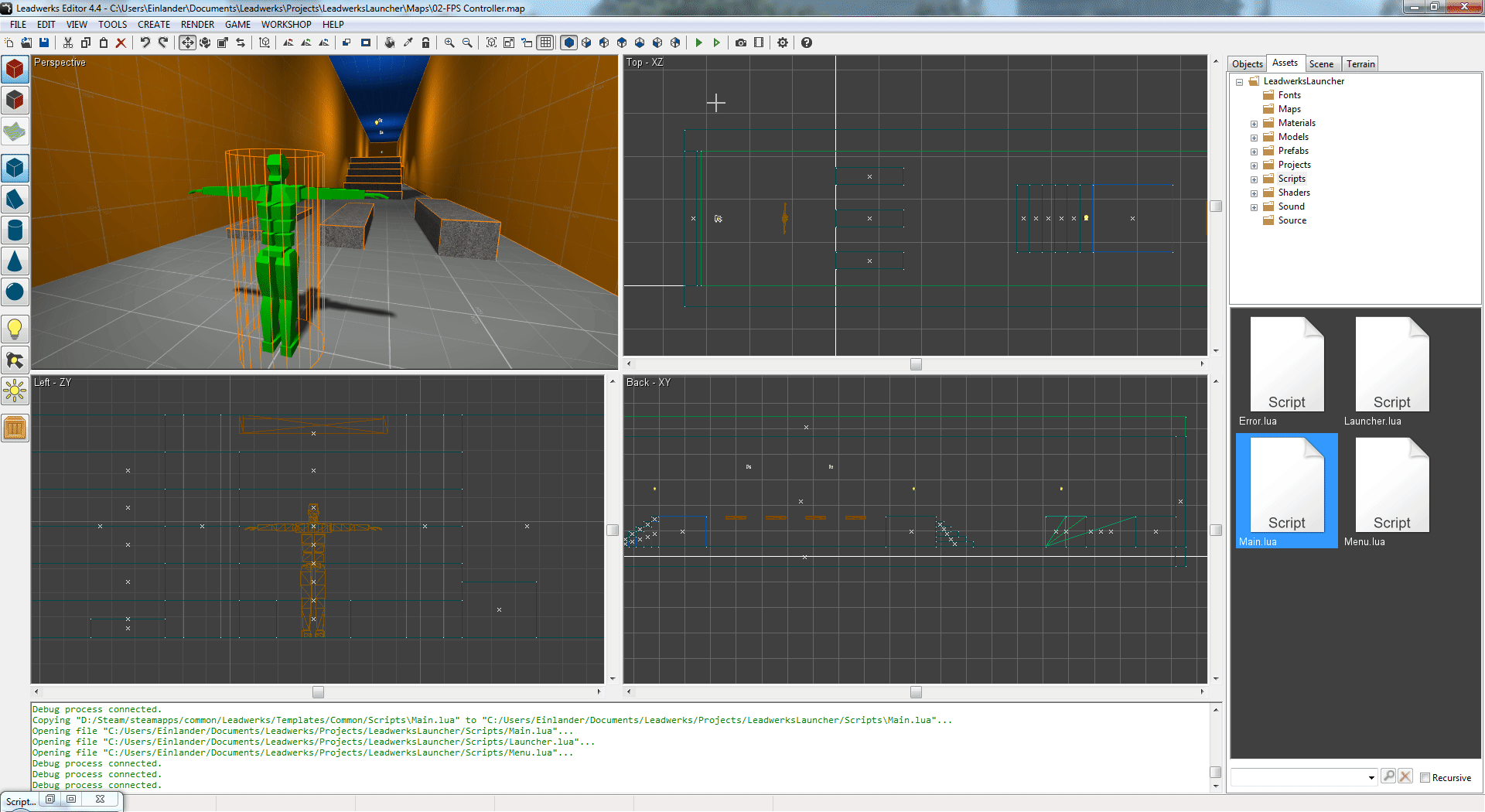Collapse the LeadwerksLauncher root folder
The width and height of the screenshot is (1485, 812).
1239,82
